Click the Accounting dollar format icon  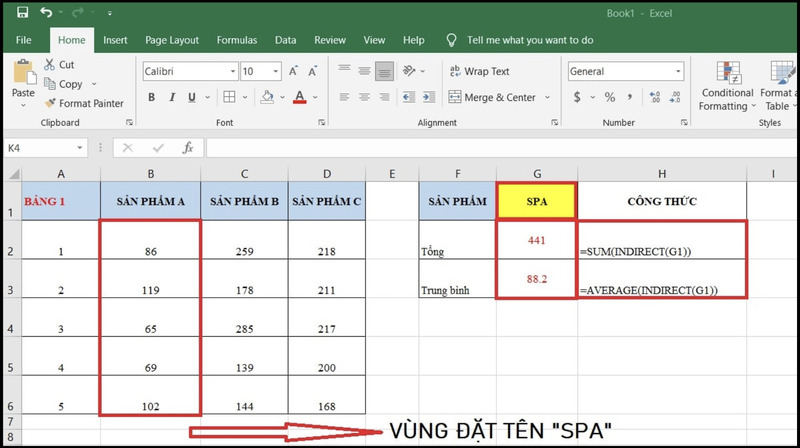coord(577,97)
